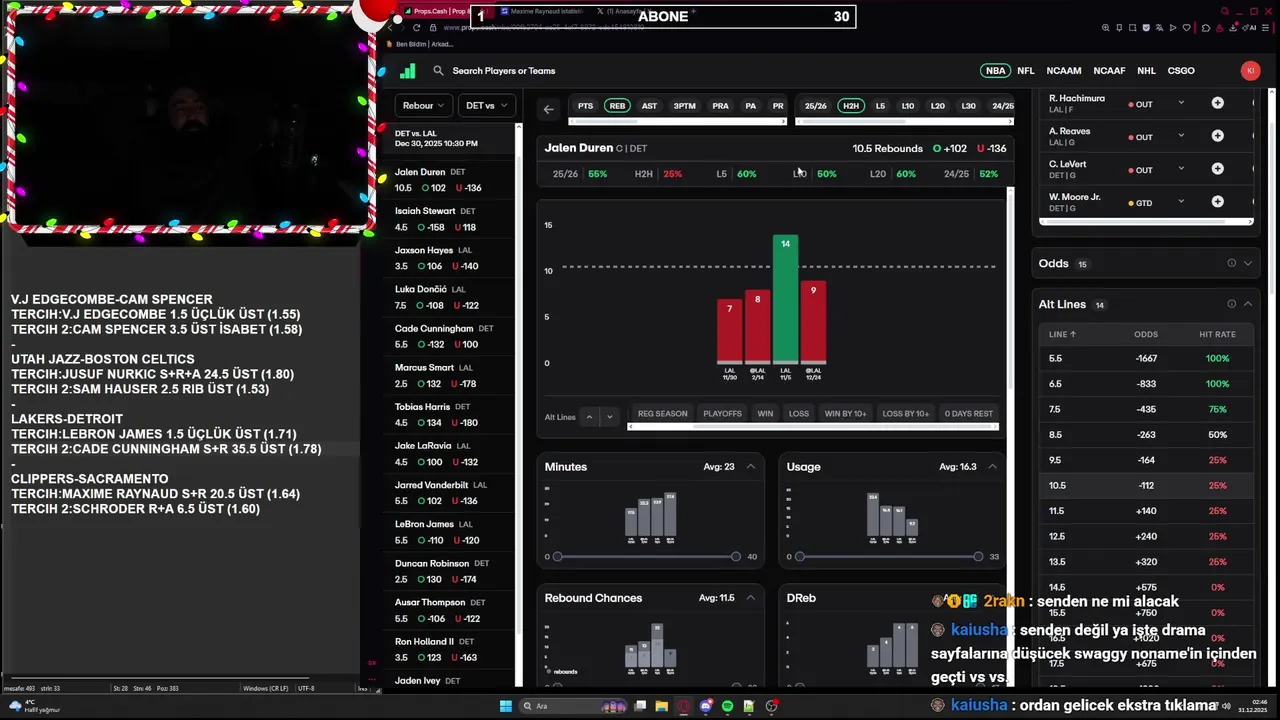This screenshot has height=720, width=1280.
Task: Collapse the Rebound Chances card
Action: (x=750, y=598)
